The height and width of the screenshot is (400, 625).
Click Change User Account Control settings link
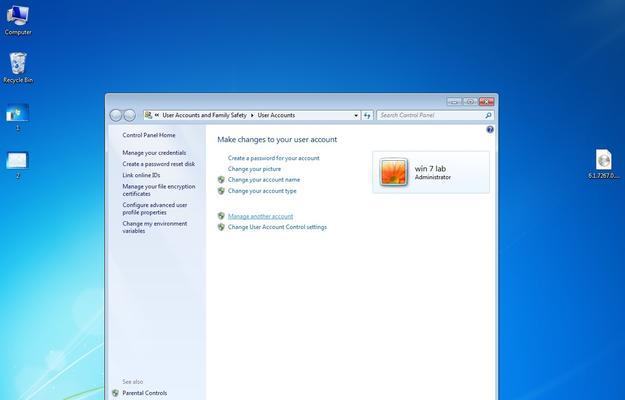pyautogui.click(x=277, y=227)
